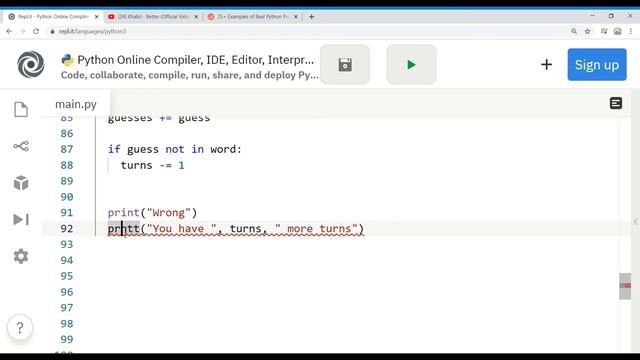Collapse the side pane with the chevron
Screen dimensions: 640x360
tap(635, 222)
